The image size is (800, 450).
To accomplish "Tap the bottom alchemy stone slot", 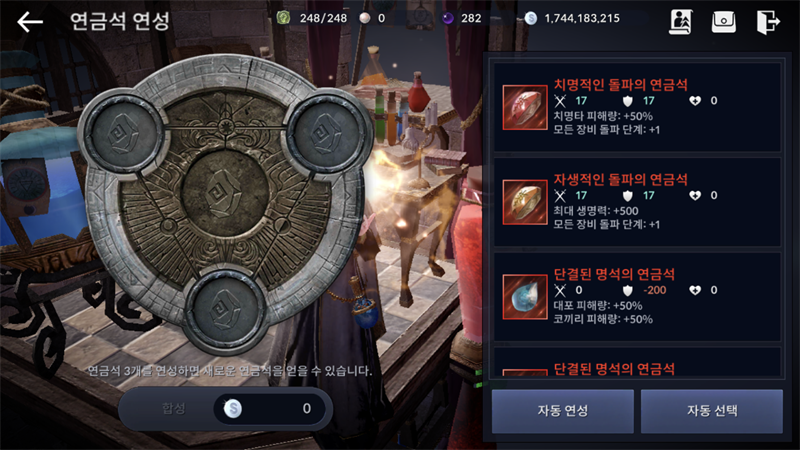I will point(224,309).
